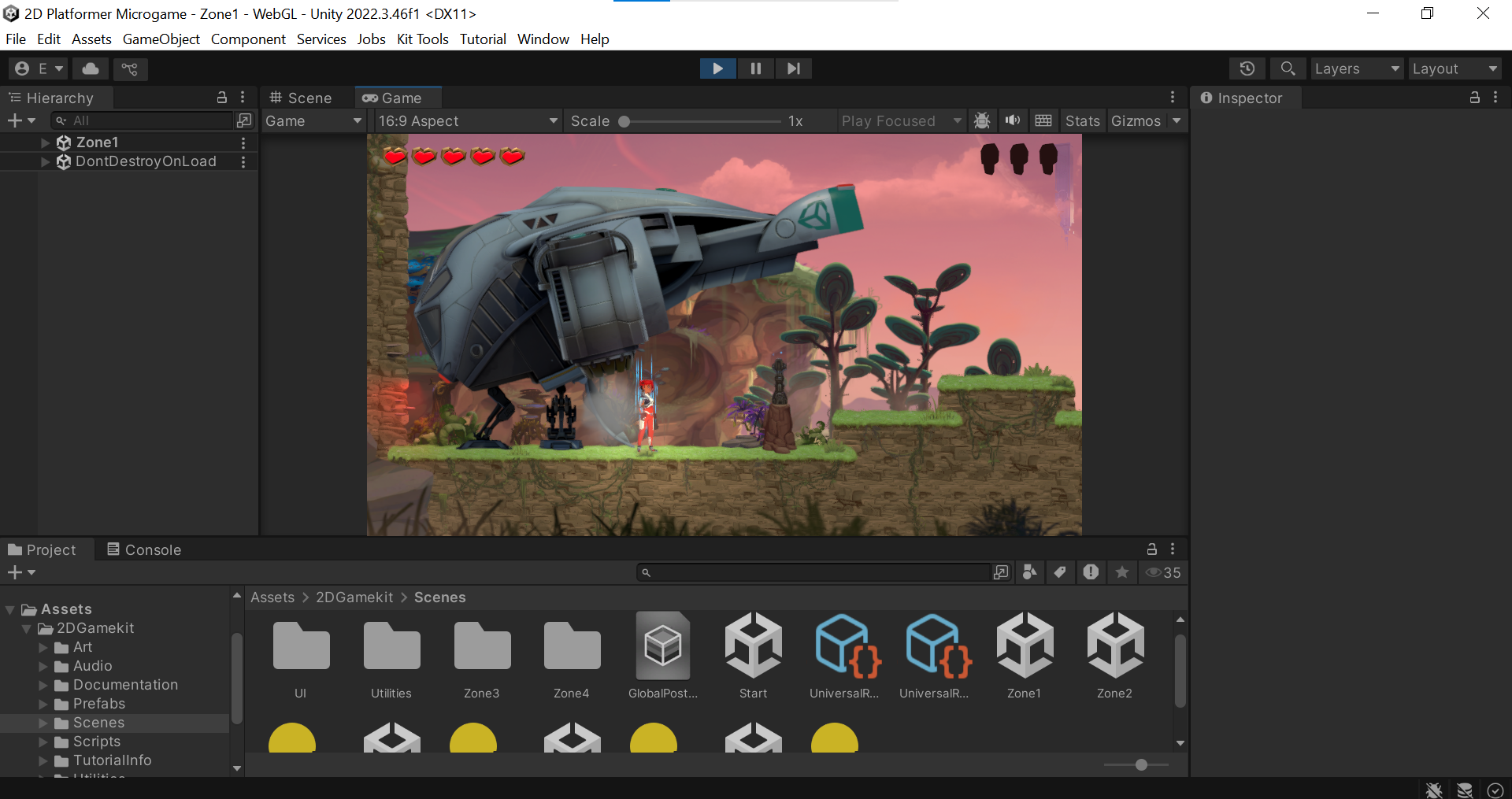Click the Assets breadcrumb link
Viewport: 1512px width, 799px height.
[x=272, y=597]
